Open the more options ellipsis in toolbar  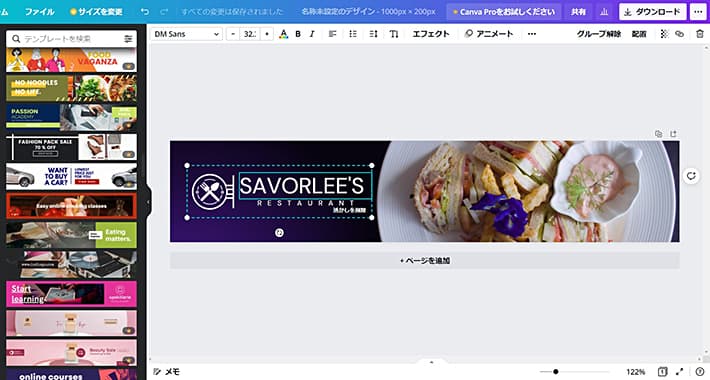[532, 34]
